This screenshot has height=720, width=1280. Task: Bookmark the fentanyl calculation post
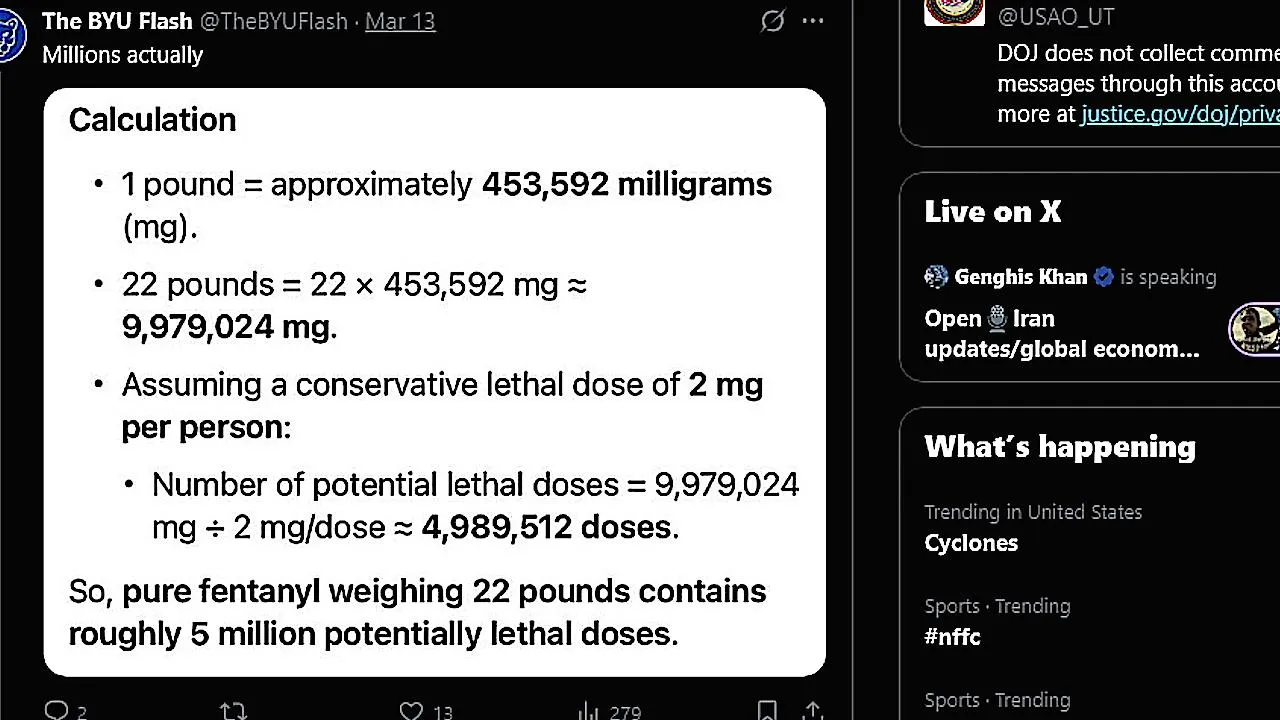pyautogui.click(x=767, y=710)
